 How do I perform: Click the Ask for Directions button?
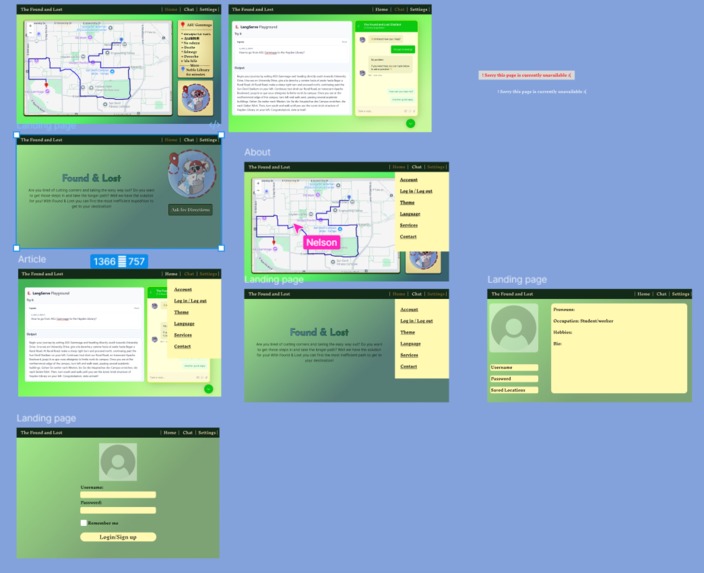tap(190, 210)
